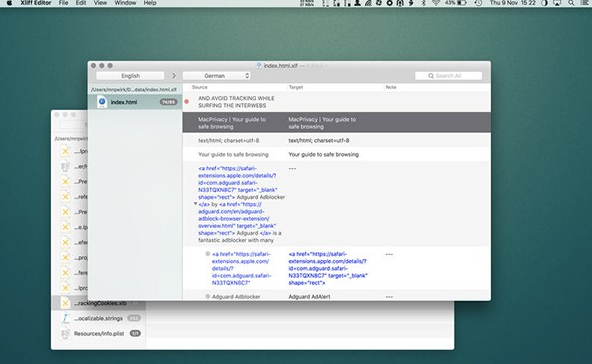This screenshot has height=364, width=592.
Task: Click the Bluetooth status icon
Action: coord(424,3)
